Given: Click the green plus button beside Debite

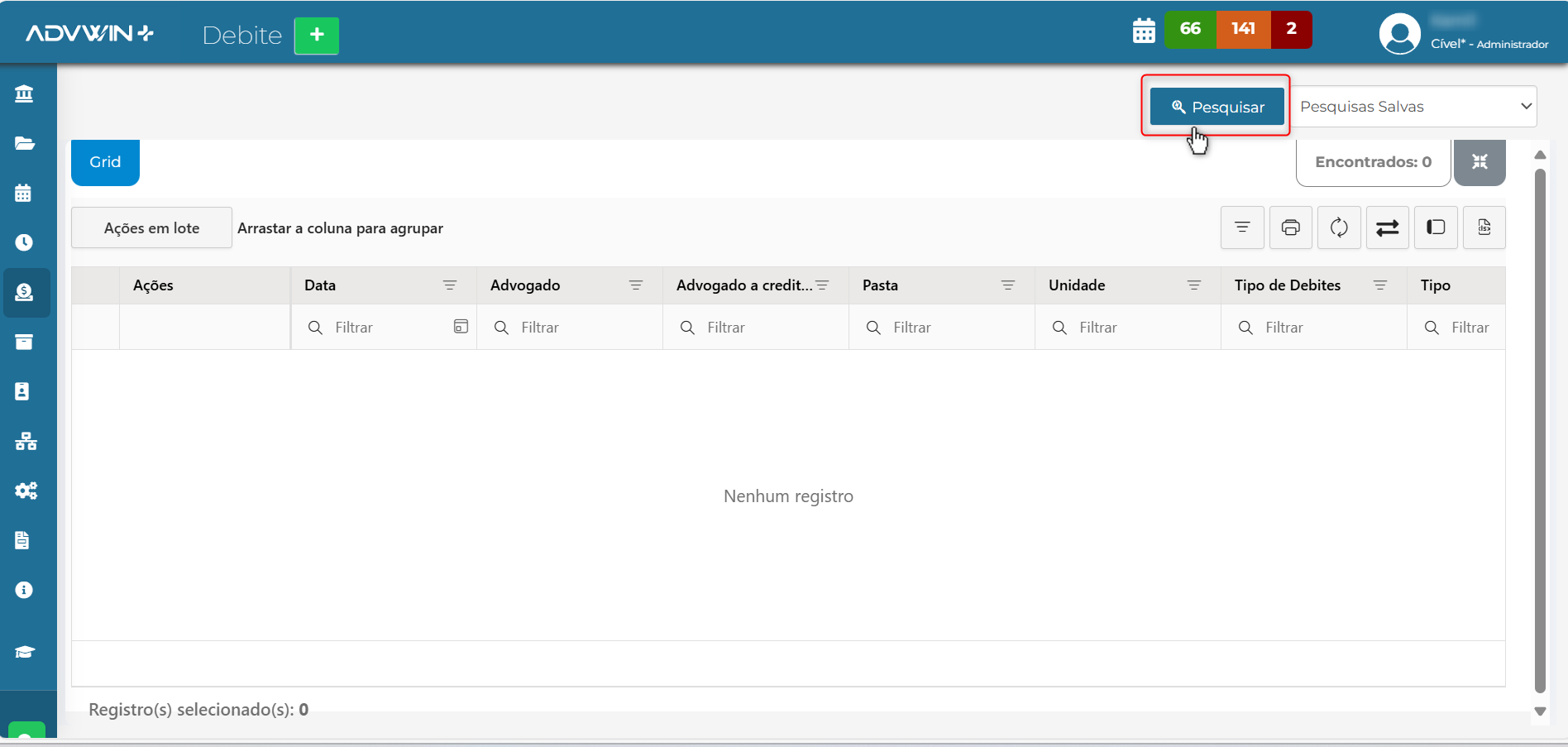Looking at the screenshot, I should click(317, 36).
